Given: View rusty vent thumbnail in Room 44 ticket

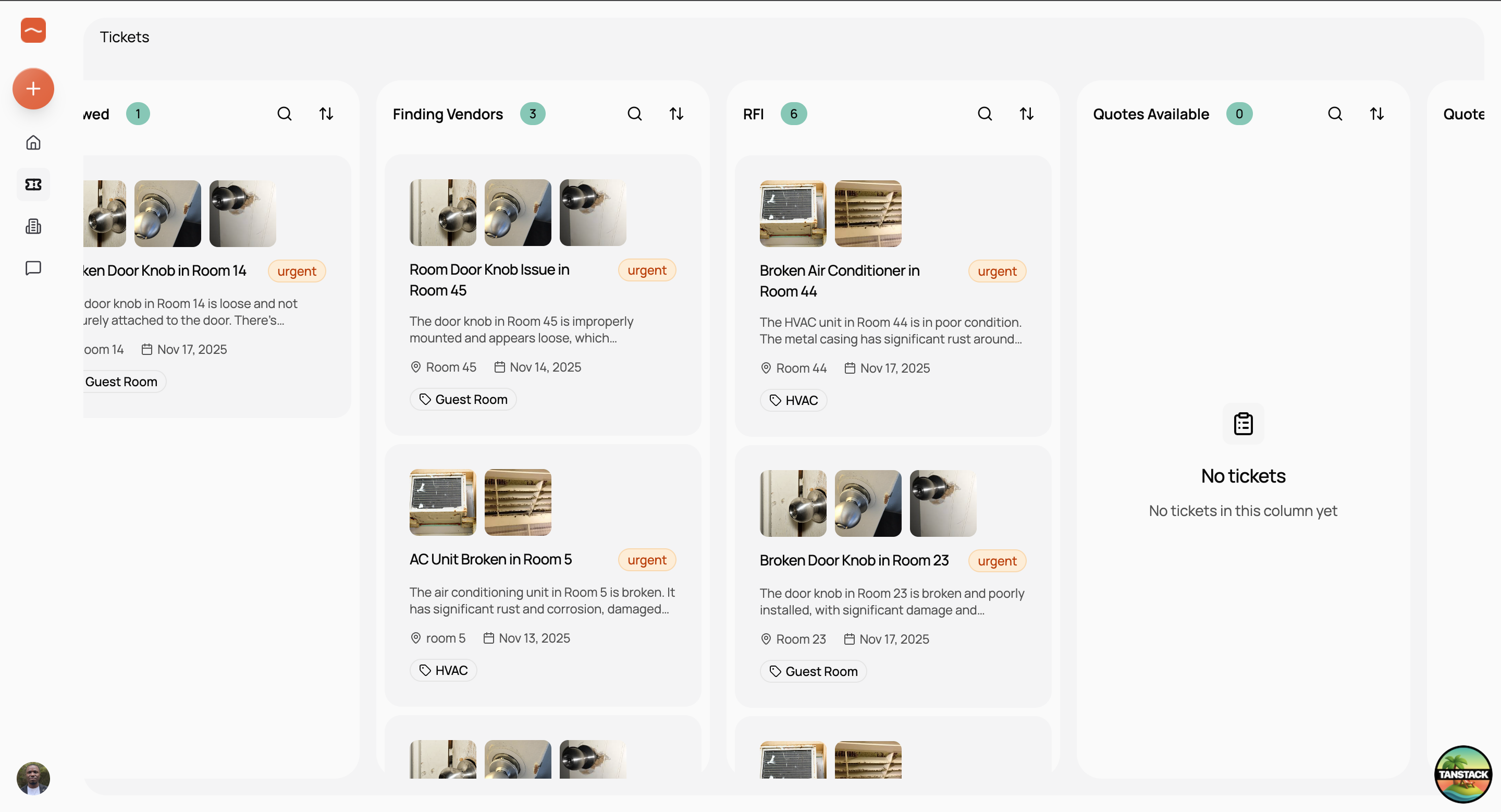Looking at the screenshot, I should 868,214.
